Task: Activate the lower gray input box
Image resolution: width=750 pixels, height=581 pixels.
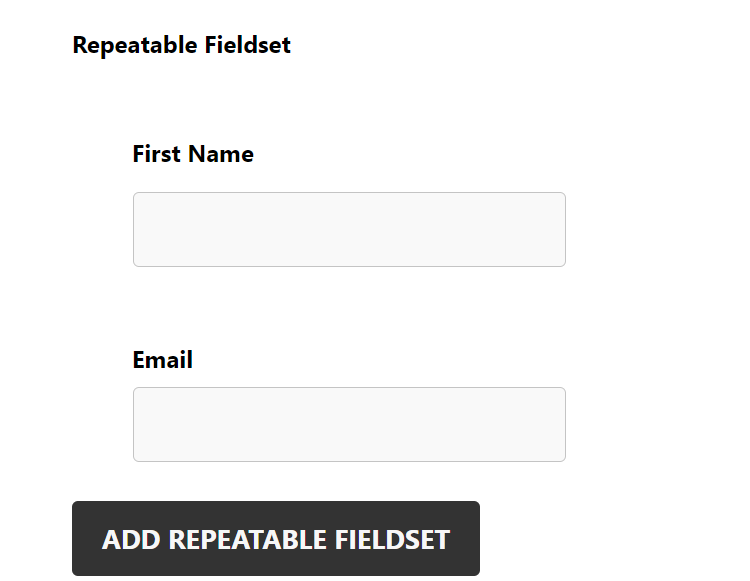Action: point(349,424)
